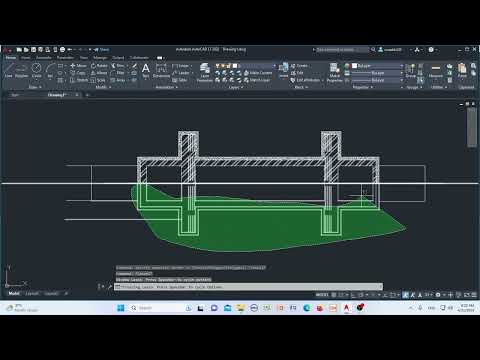Click the Group tool
Image resolution: width=480 pixels, height=360 pixels.
coord(411,71)
